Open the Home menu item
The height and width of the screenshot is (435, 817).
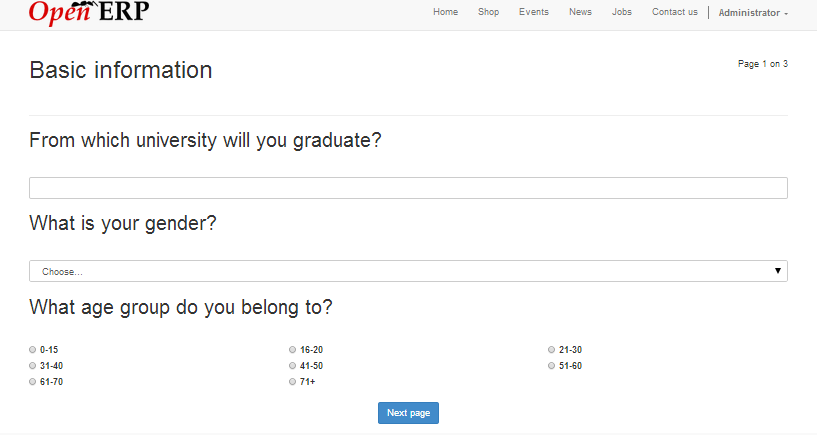pyautogui.click(x=445, y=12)
